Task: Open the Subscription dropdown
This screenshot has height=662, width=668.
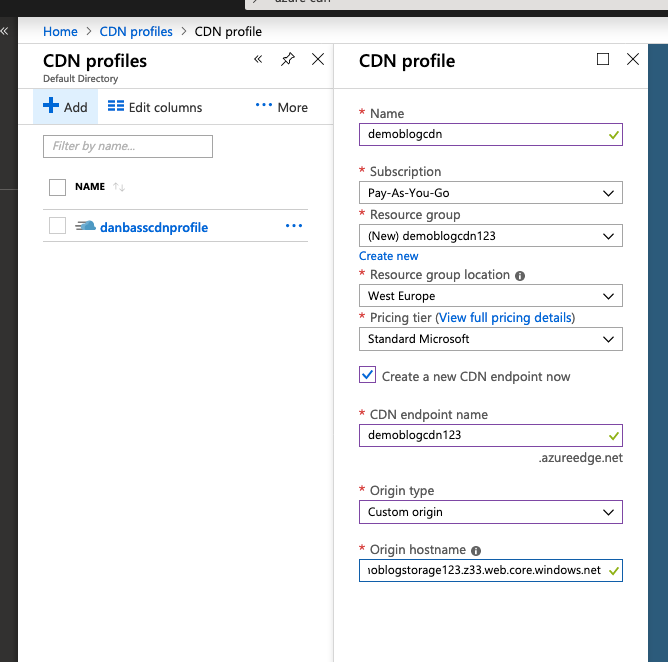Action: coord(491,193)
